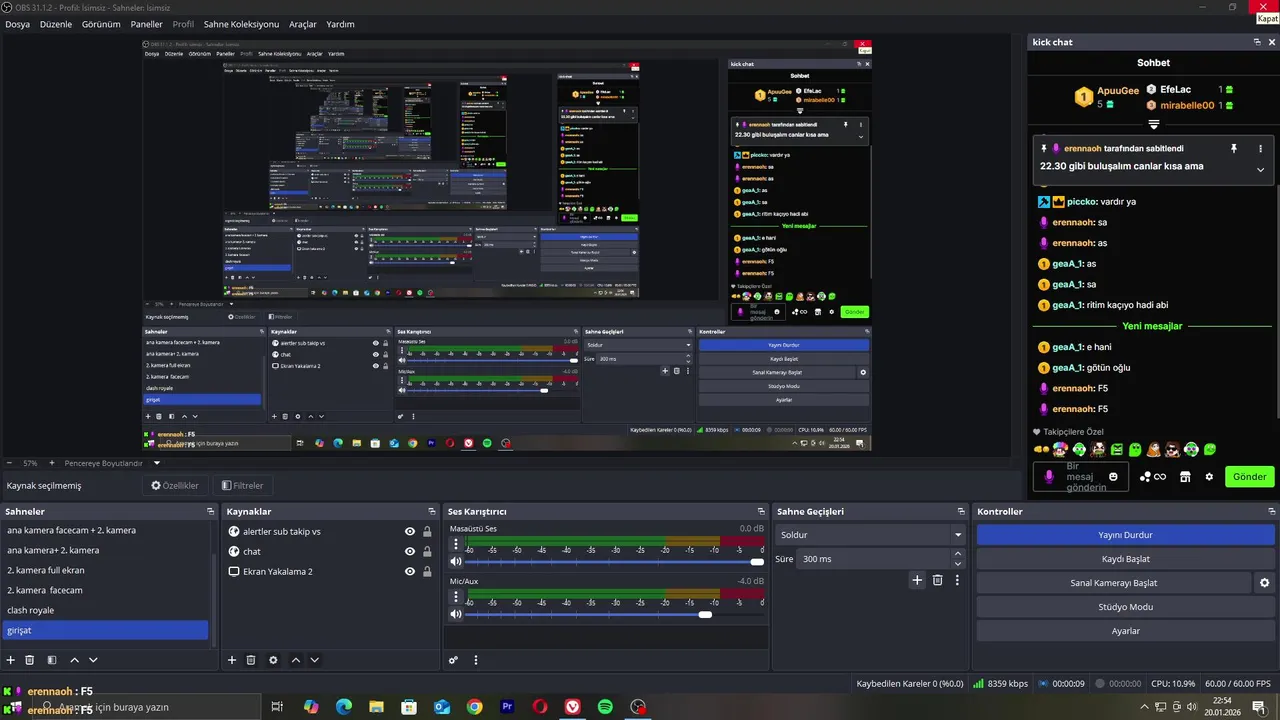This screenshot has width=1280, height=720.
Task: Undock the Kaynaklar panel
Action: coord(430,511)
